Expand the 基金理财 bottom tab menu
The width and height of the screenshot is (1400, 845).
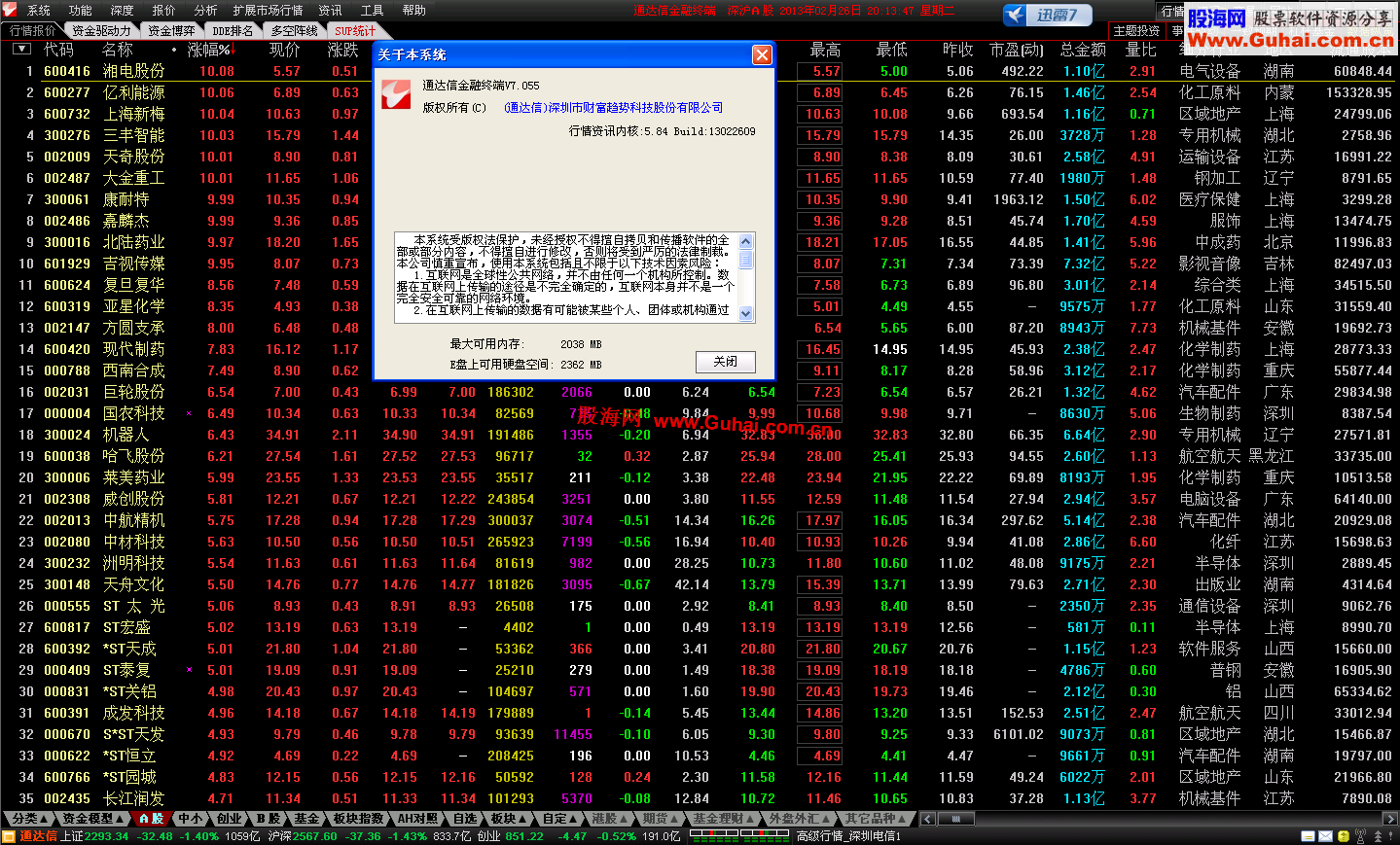point(725,819)
